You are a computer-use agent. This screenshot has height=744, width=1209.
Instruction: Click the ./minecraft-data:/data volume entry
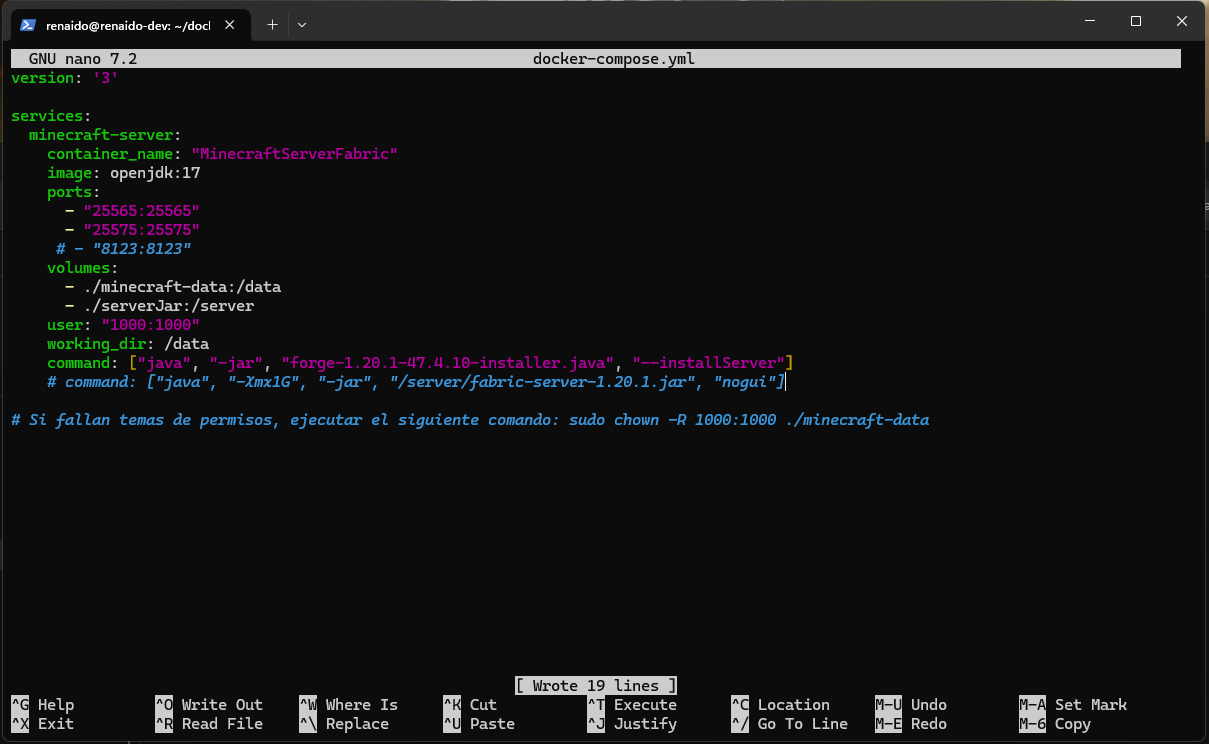coord(182,287)
